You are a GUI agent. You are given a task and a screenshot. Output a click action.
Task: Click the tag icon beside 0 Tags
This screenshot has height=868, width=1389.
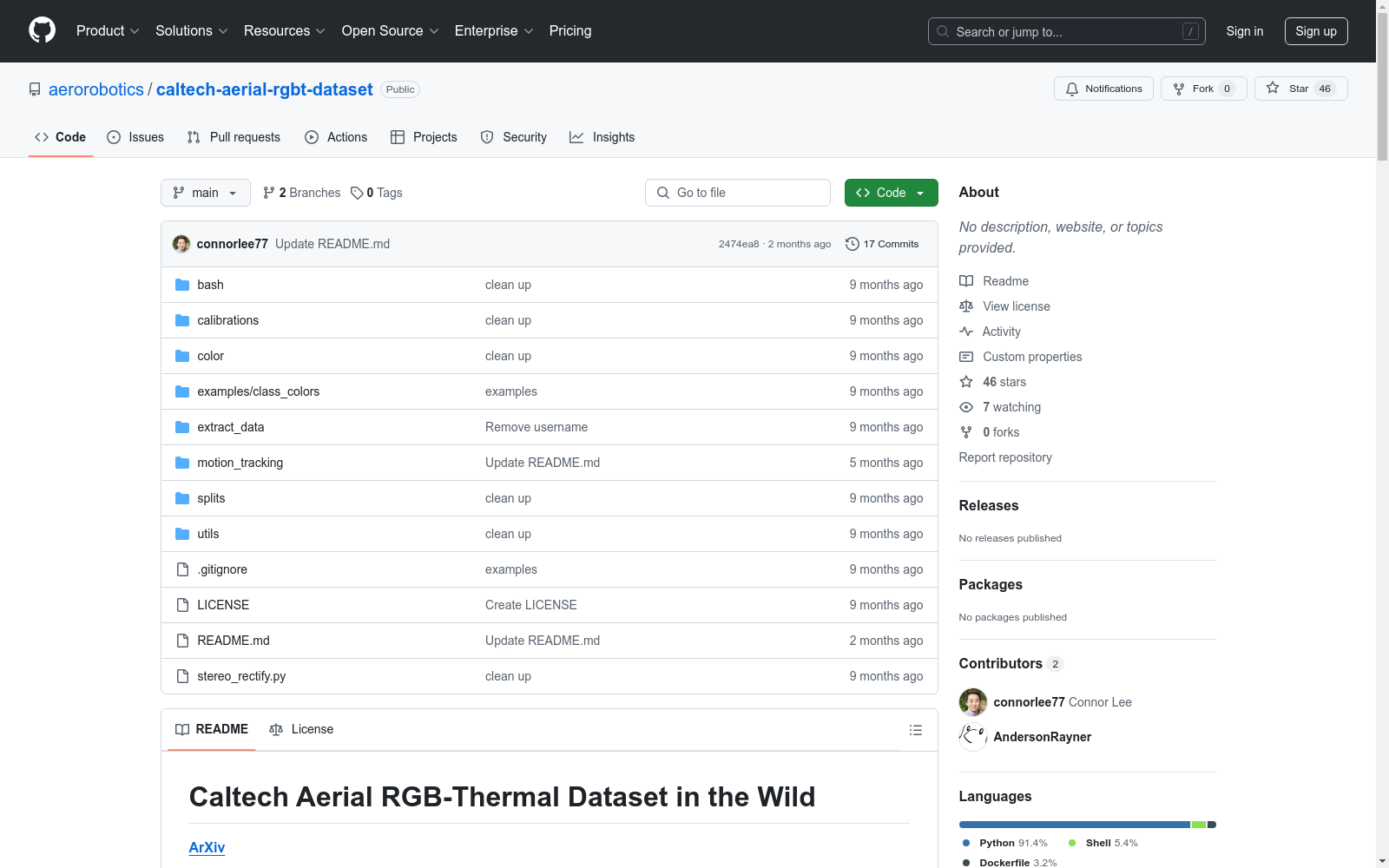pyautogui.click(x=357, y=193)
